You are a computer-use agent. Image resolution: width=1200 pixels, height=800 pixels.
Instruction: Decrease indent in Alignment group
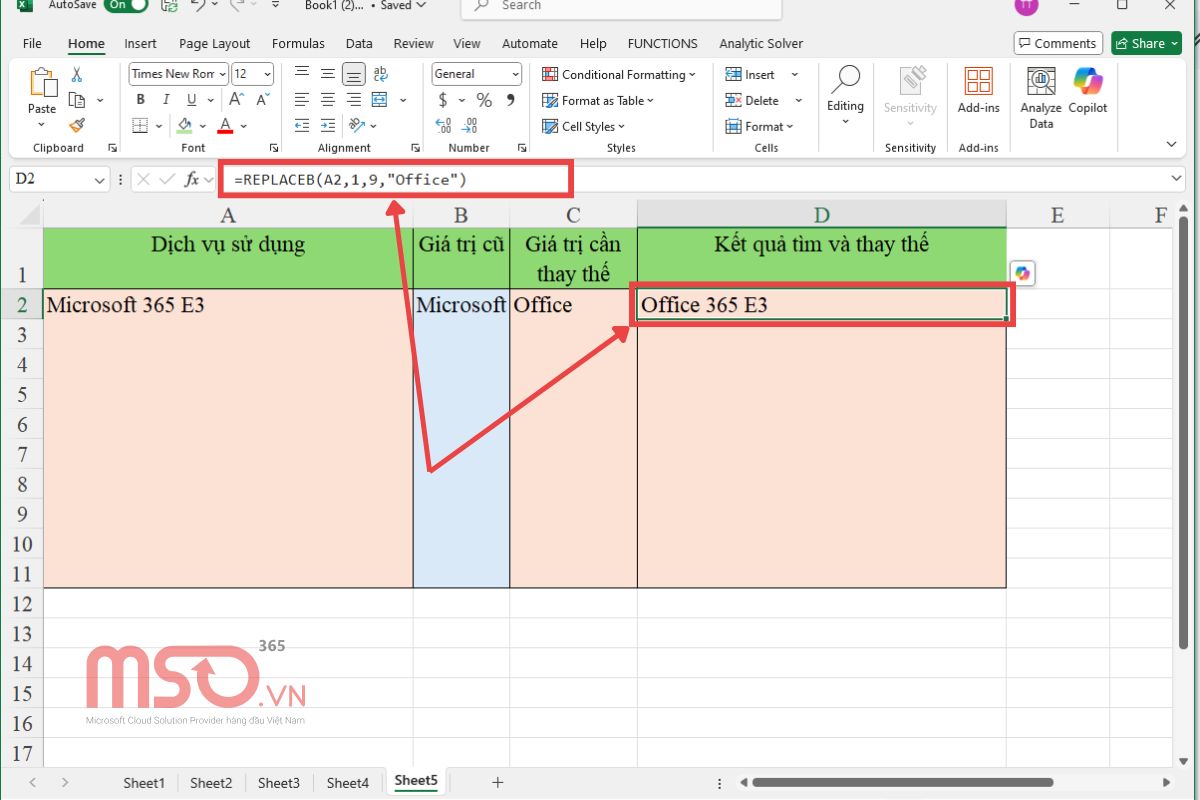tap(302, 126)
